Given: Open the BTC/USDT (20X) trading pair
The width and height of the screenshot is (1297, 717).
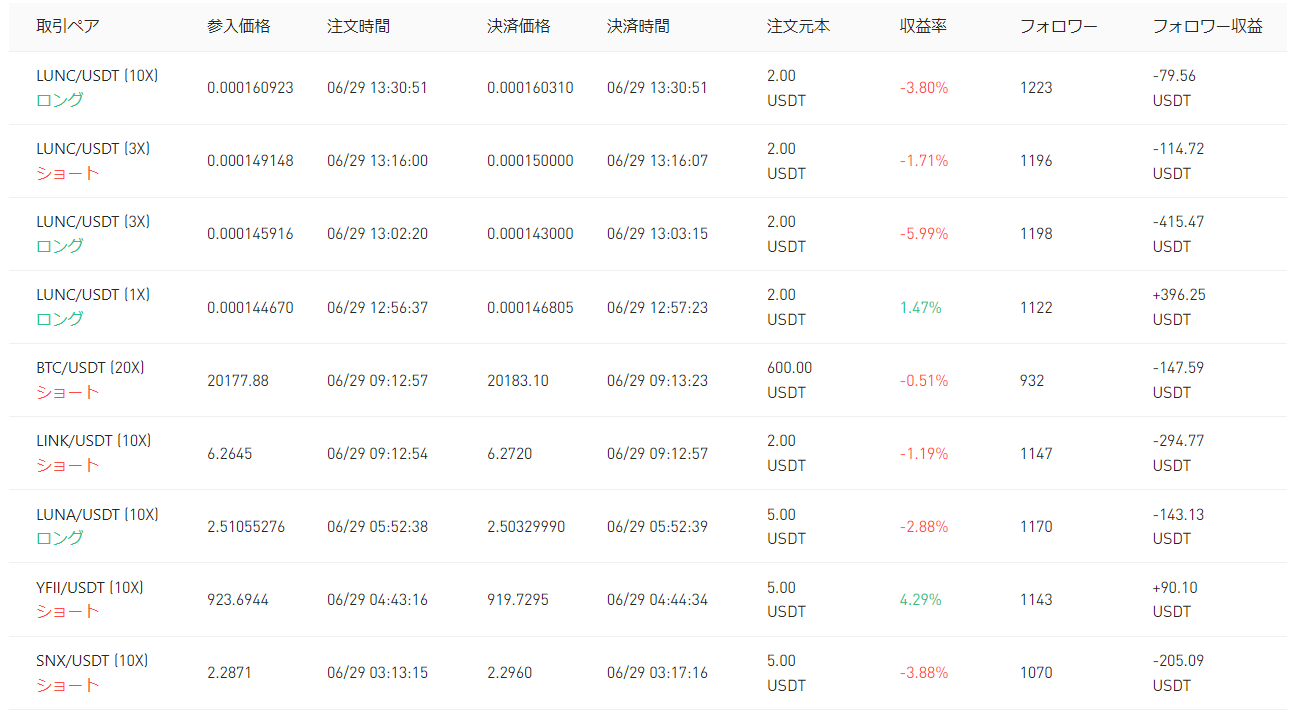Looking at the screenshot, I should click(x=90, y=368).
